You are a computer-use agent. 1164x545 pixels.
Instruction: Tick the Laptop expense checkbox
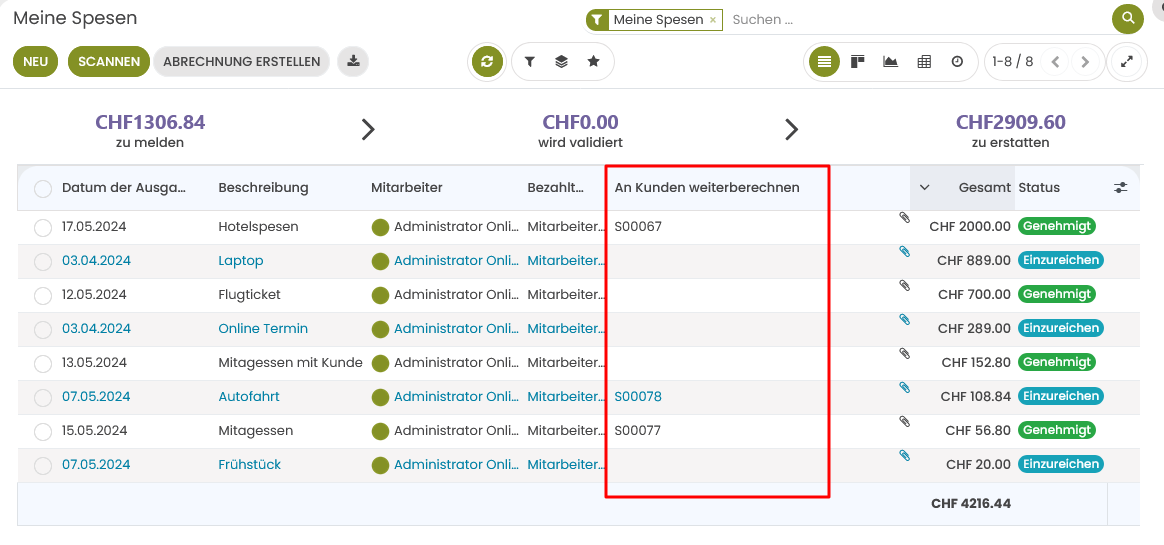pos(43,262)
